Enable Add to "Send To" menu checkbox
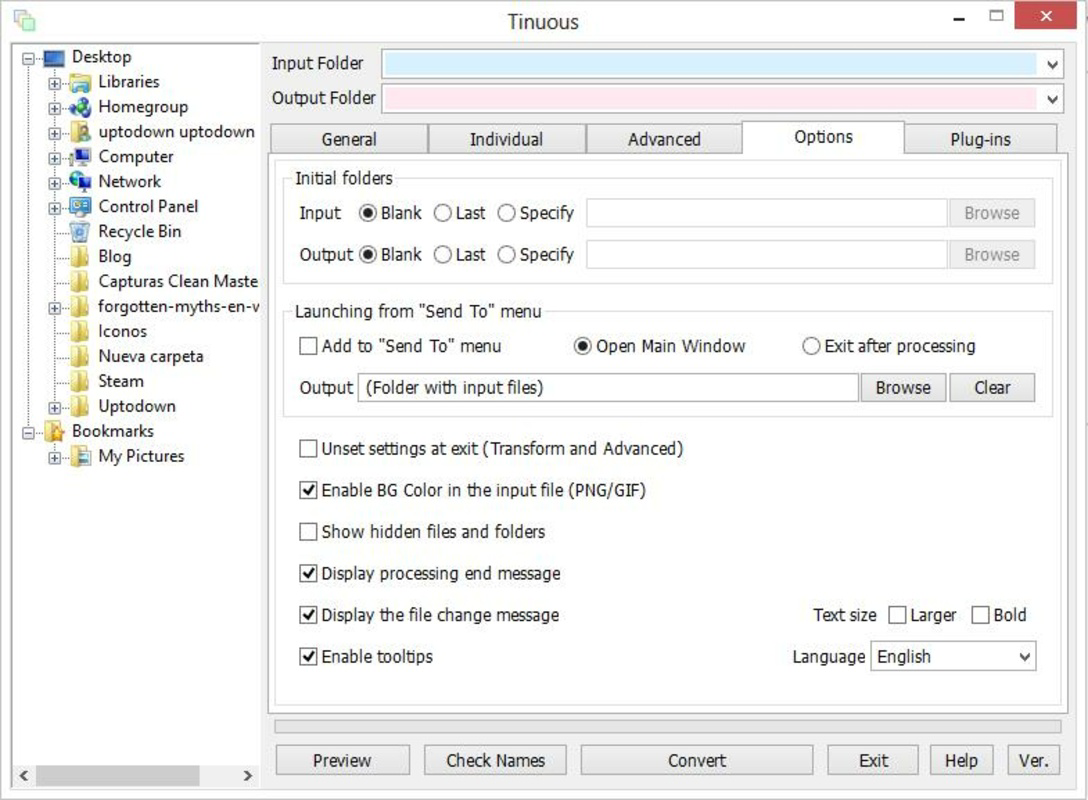1088x800 pixels. point(308,346)
